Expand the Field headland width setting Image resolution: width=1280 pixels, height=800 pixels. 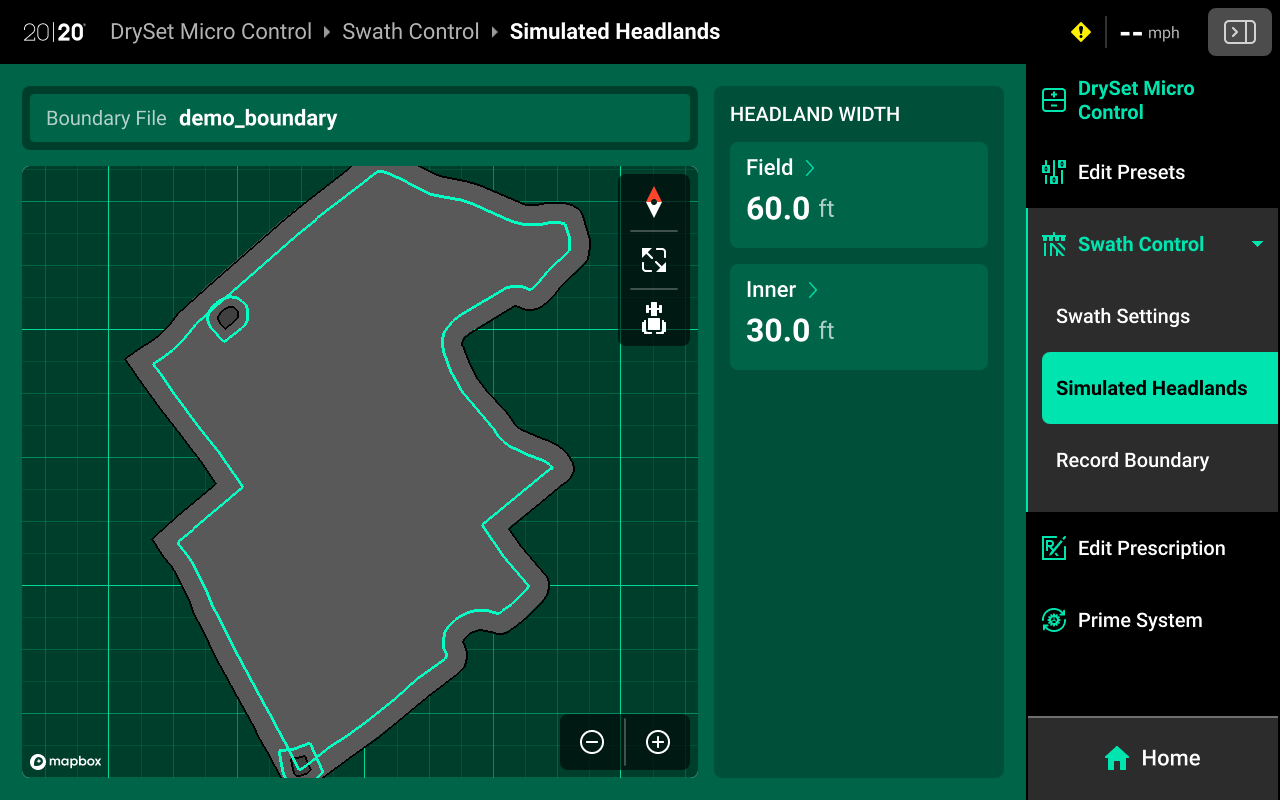(809, 167)
